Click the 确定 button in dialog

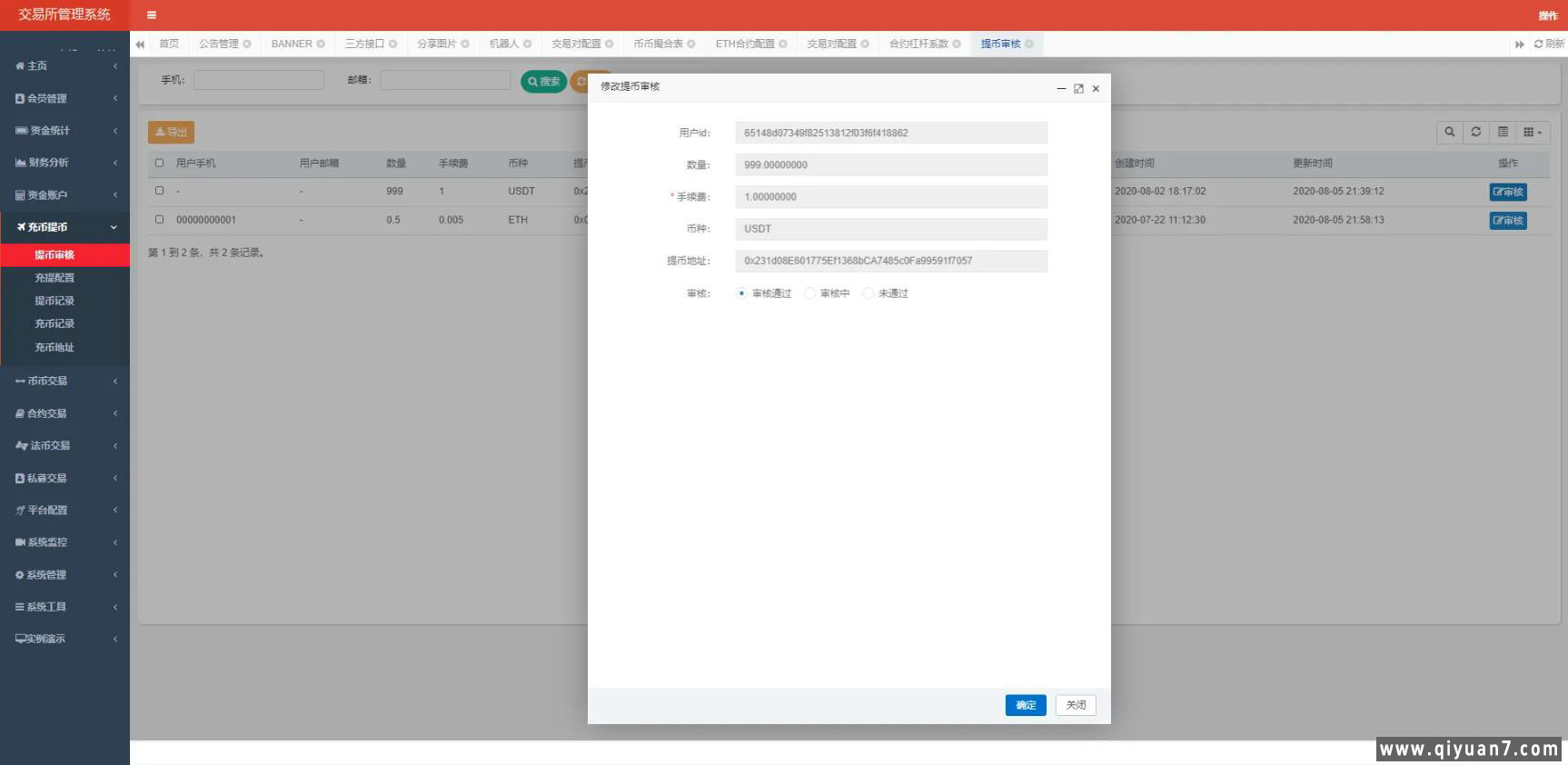point(1026,705)
